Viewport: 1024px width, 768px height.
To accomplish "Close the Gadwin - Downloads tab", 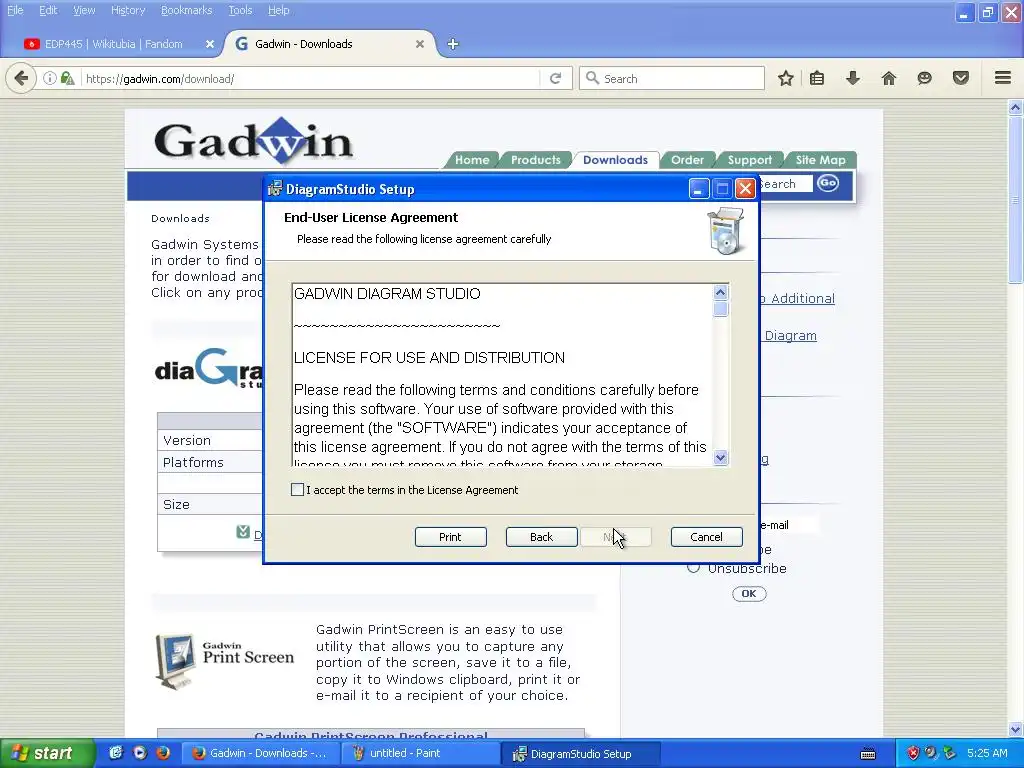I will tap(420, 44).
